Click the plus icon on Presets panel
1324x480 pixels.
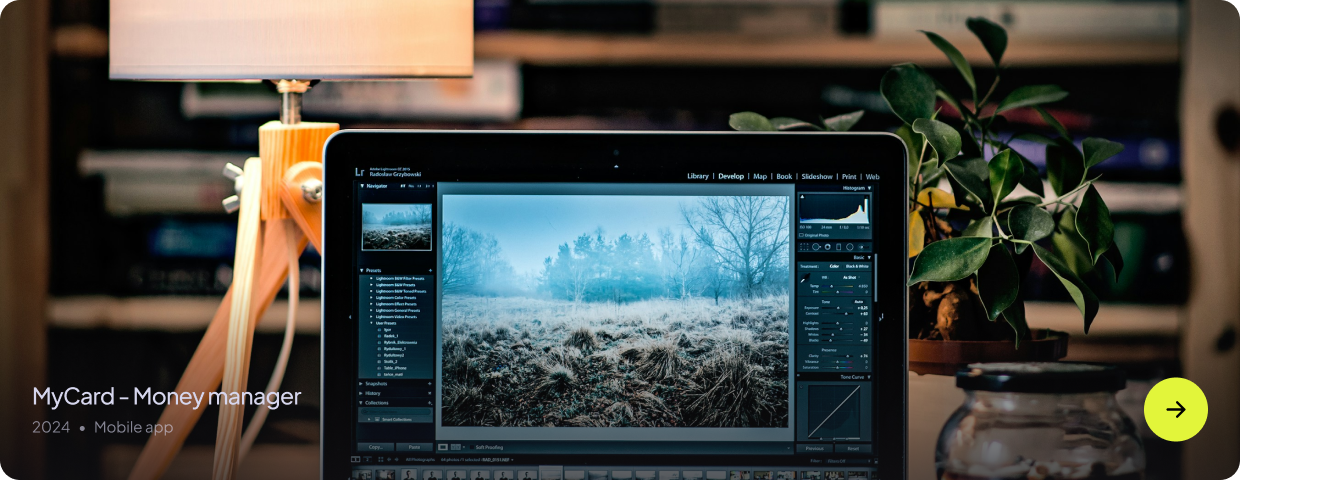click(x=430, y=270)
